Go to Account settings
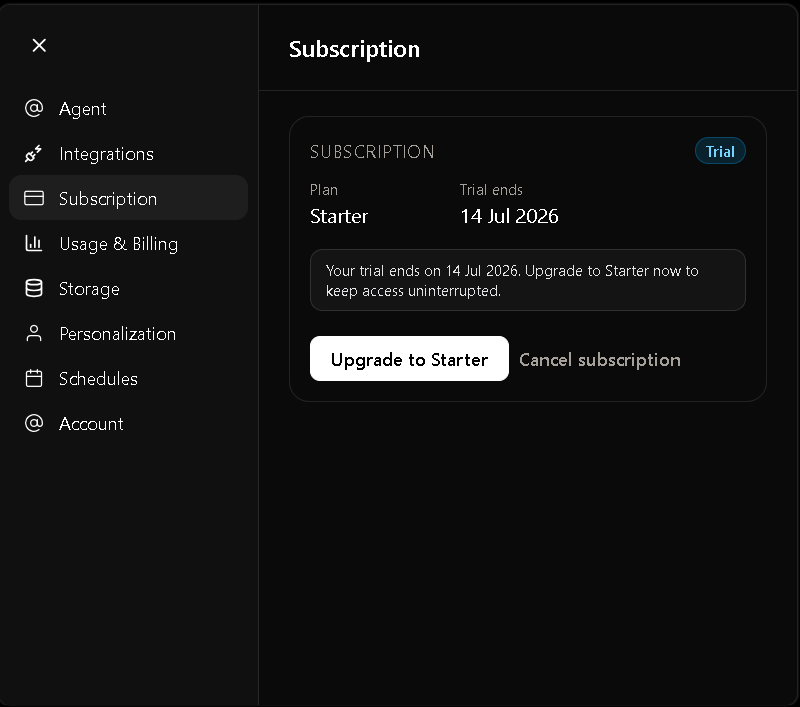Image resolution: width=800 pixels, height=707 pixels. coord(129,423)
